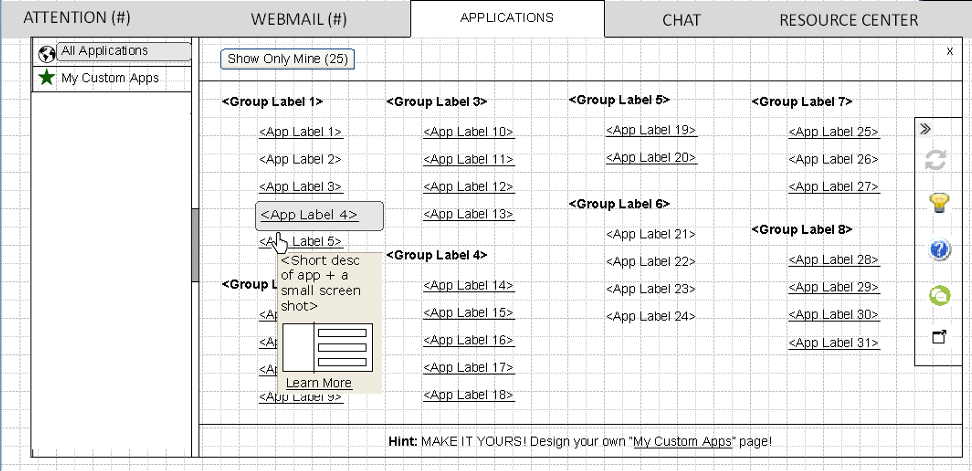
Task: Open App Label 19 link
Action: coord(650,130)
